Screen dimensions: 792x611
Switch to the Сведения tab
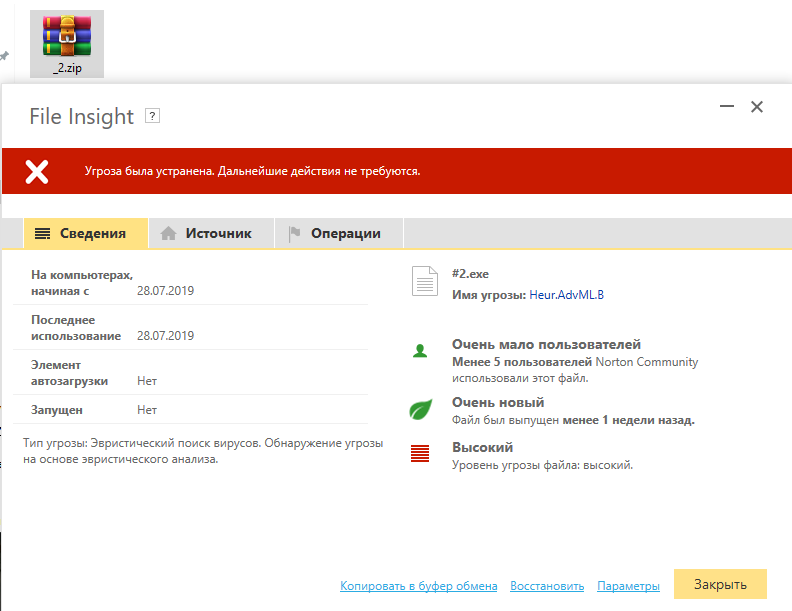coord(86,233)
